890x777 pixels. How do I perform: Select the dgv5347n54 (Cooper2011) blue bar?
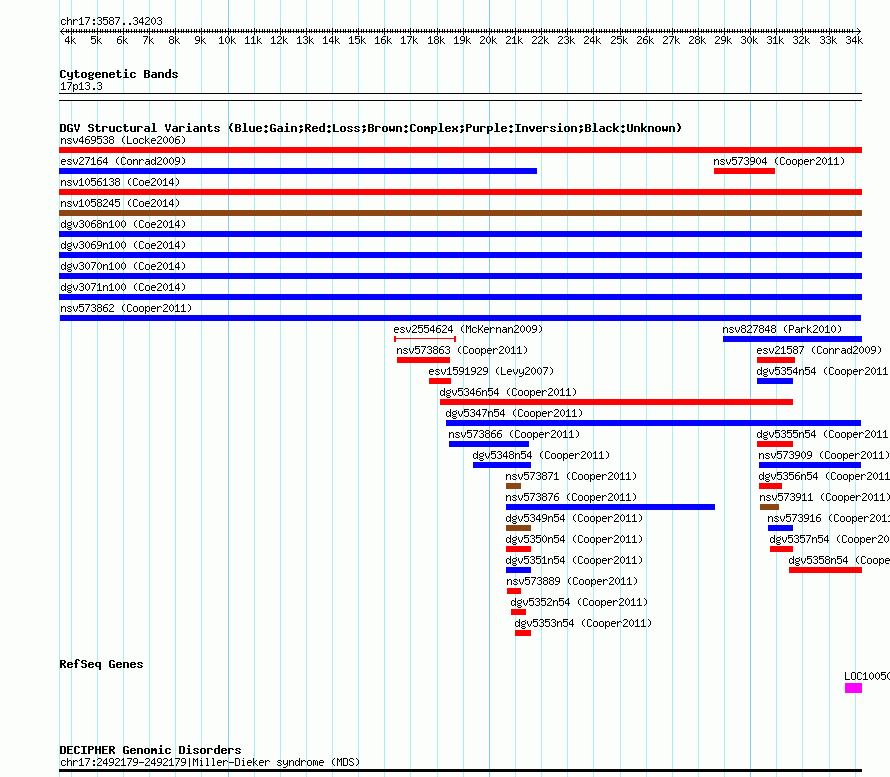[653, 423]
